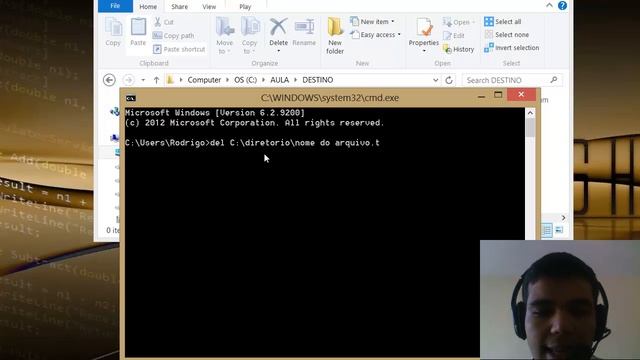Click Select all in ribbon
Viewport: 640px width, 360px height.
tap(502, 21)
